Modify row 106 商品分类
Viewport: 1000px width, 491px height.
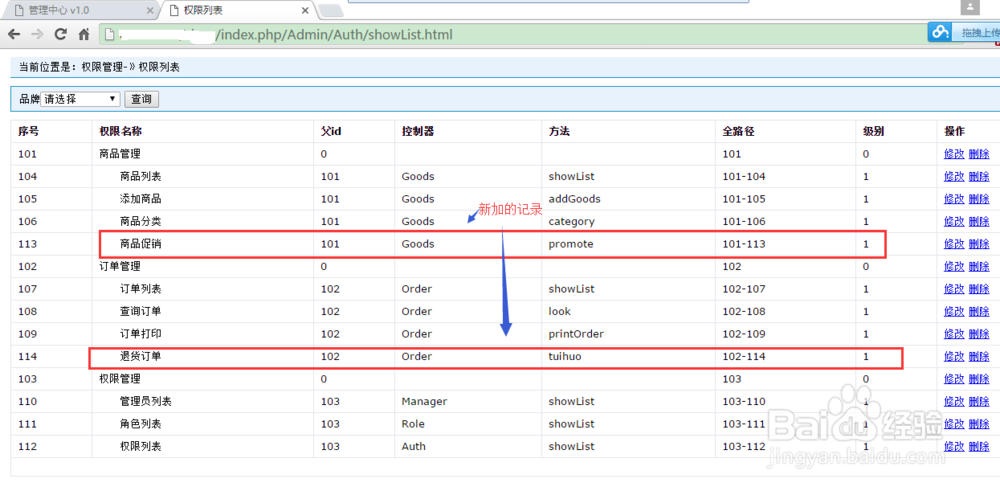pyautogui.click(x=953, y=221)
